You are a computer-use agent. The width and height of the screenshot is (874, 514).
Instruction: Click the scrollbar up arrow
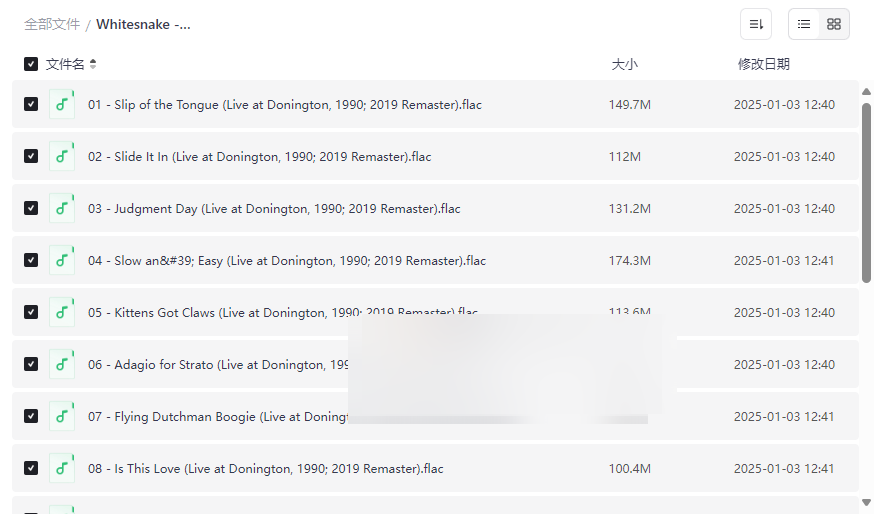pyautogui.click(x=866, y=93)
